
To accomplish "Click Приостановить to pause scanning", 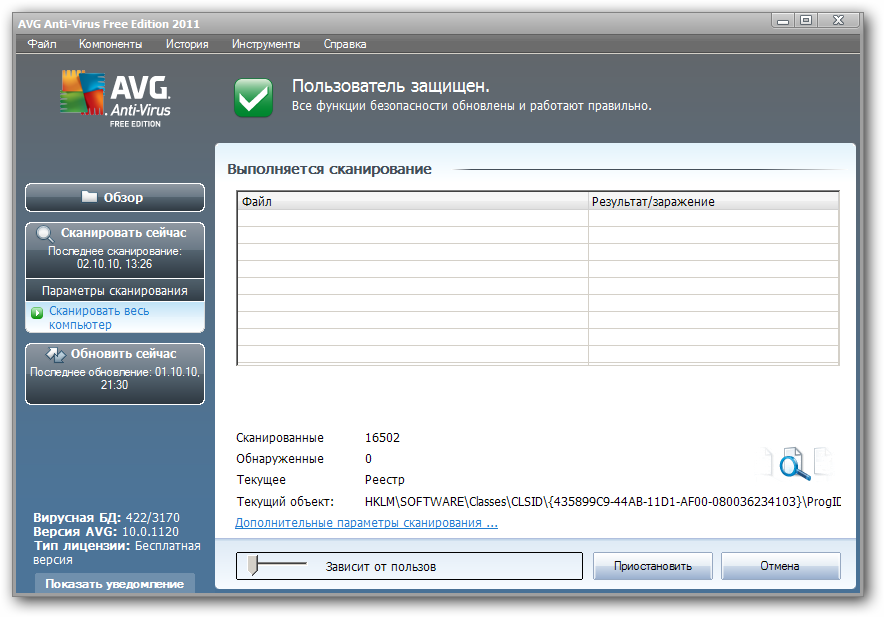I will [653, 566].
